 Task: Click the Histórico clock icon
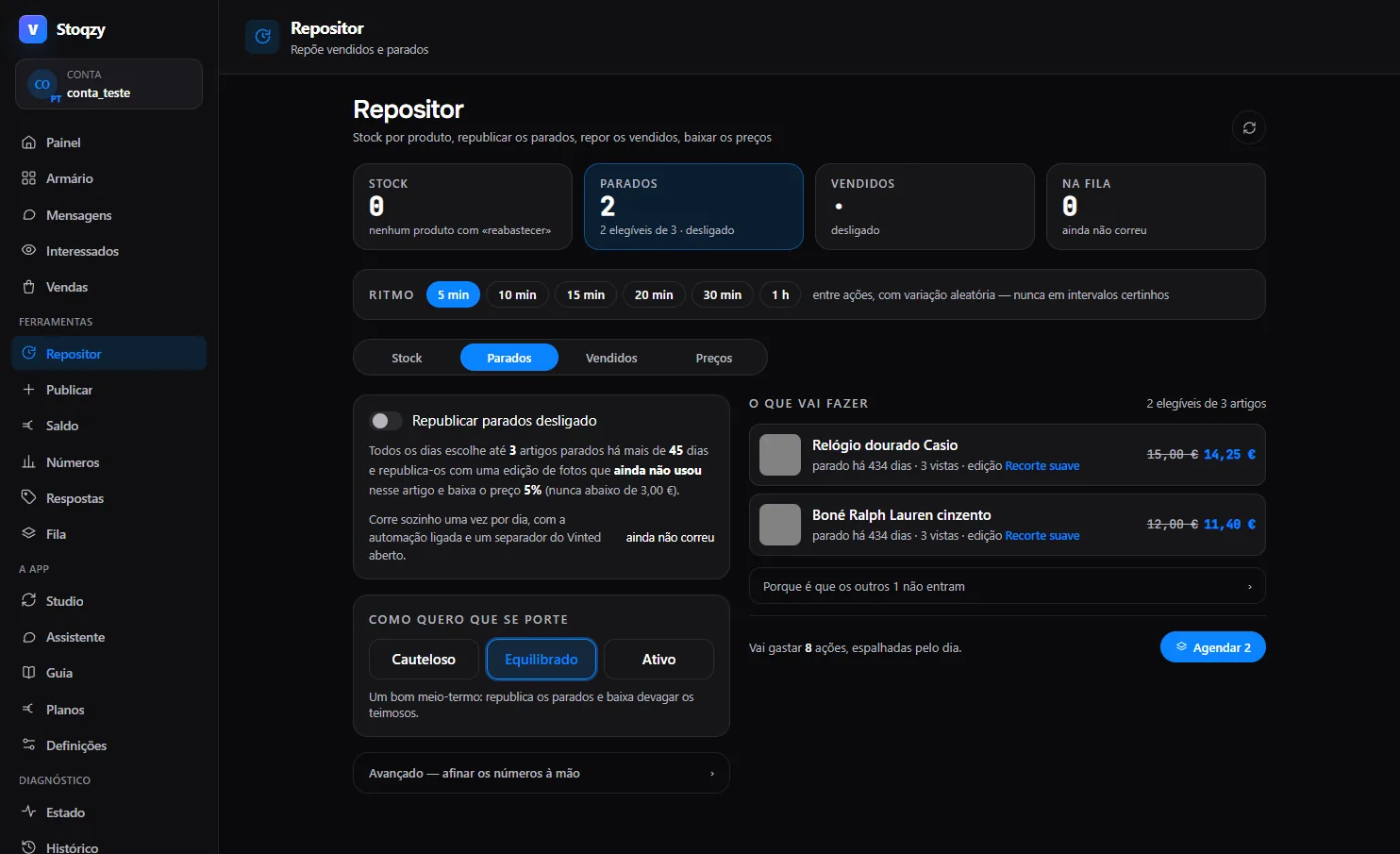28,847
